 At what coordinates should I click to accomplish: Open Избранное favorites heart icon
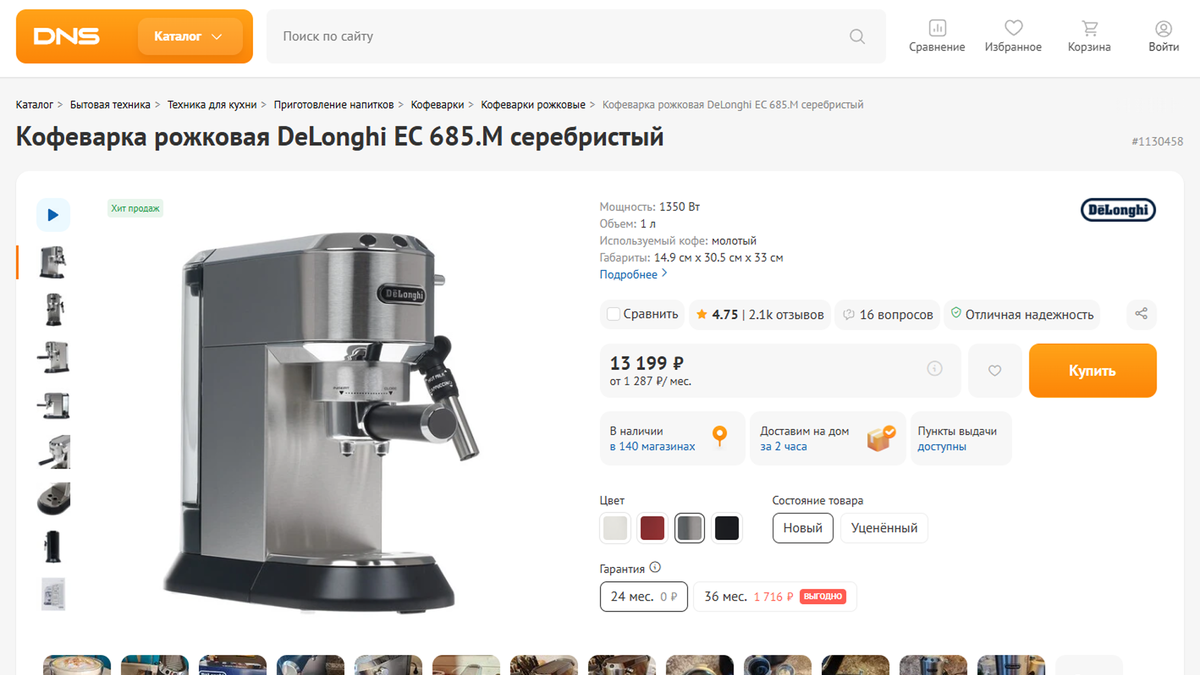pyautogui.click(x=1013, y=28)
